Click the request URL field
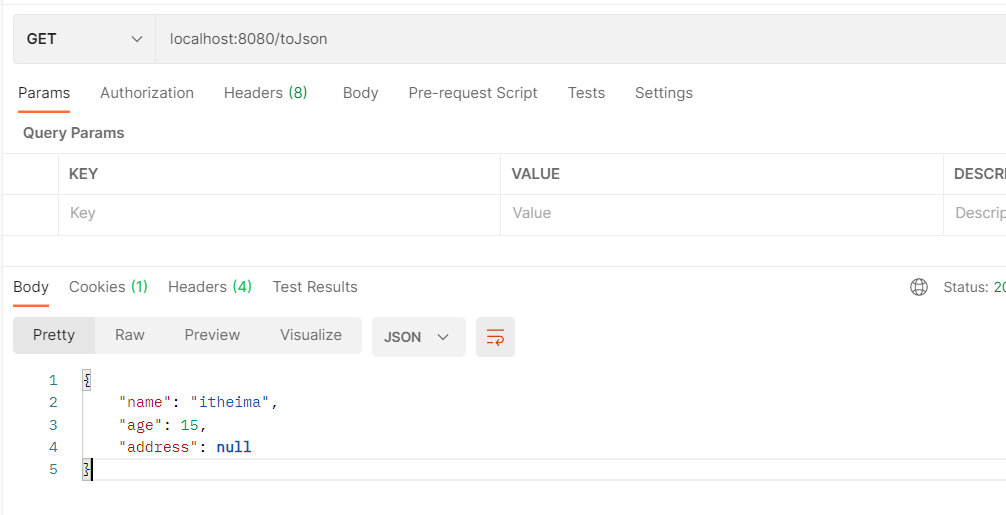Viewport: 1006px width, 515px height. coord(580,39)
